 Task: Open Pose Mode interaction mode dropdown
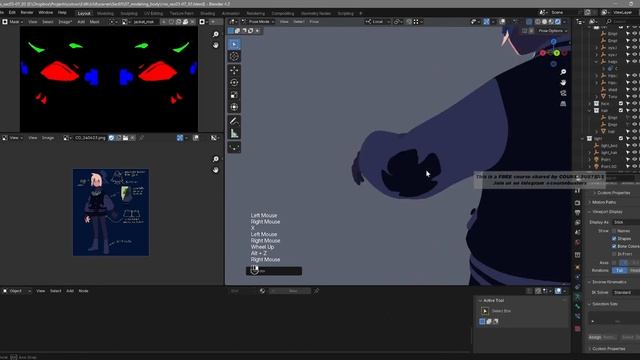coord(258,22)
